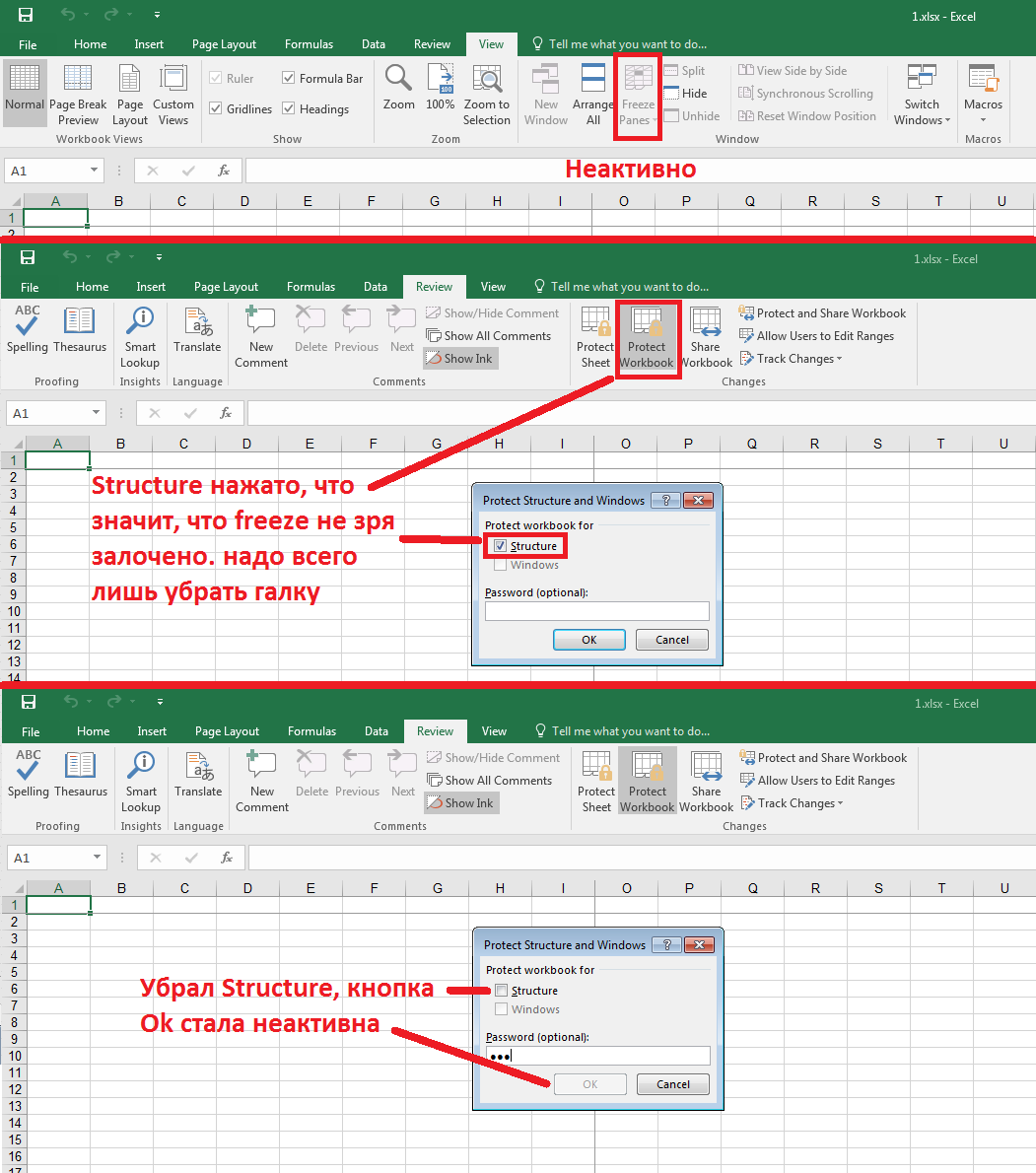Screen dimensions: 1036x1173
Task: Click Protect Sheet in the middle window ribbon
Action: 595,337
